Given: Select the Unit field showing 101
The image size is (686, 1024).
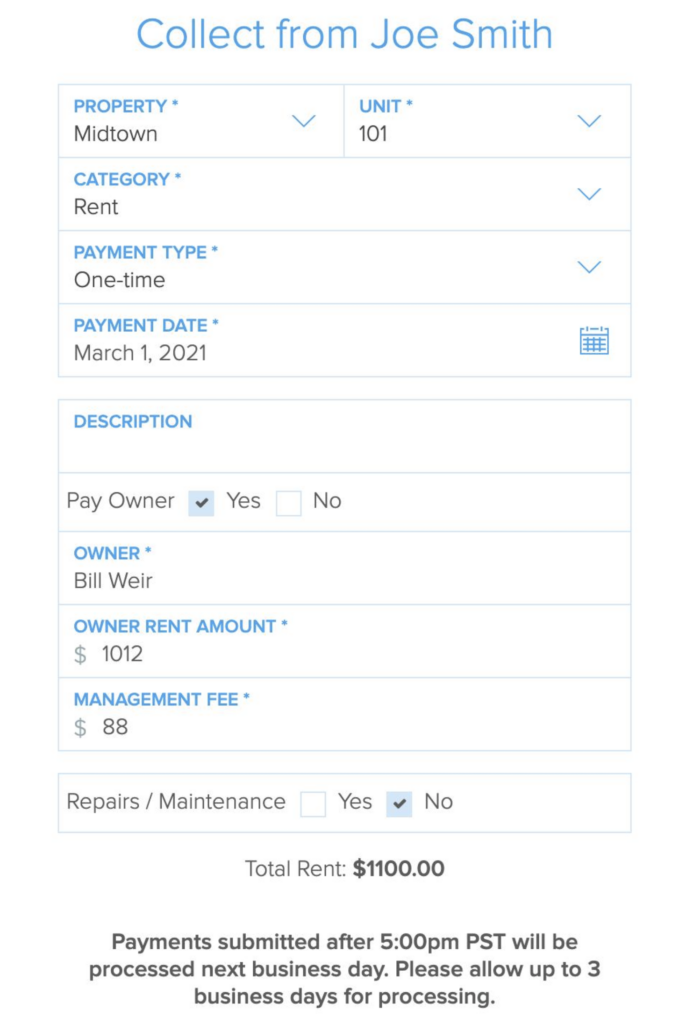Looking at the screenshot, I should [x=487, y=121].
